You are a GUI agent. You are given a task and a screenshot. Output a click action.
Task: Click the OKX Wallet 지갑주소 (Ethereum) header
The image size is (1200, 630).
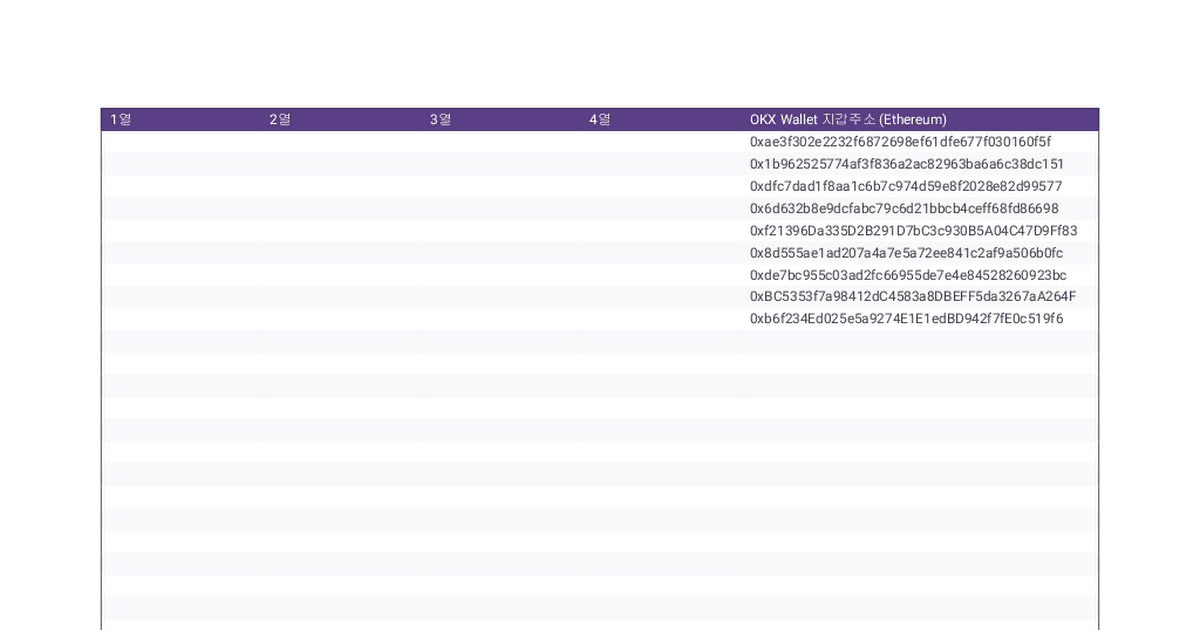(x=848, y=120)
